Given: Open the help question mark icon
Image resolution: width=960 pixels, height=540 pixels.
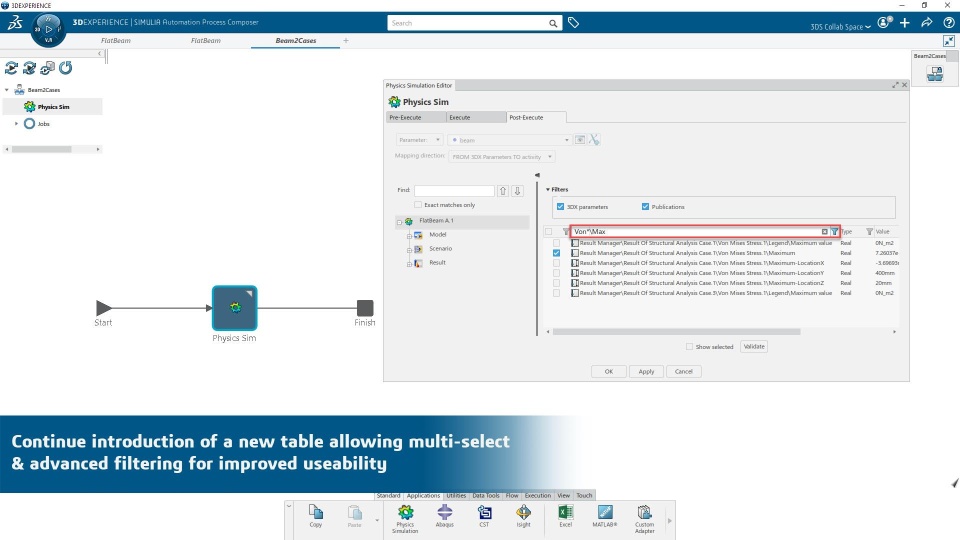Looking at the screenshot, I should [948, 23].
